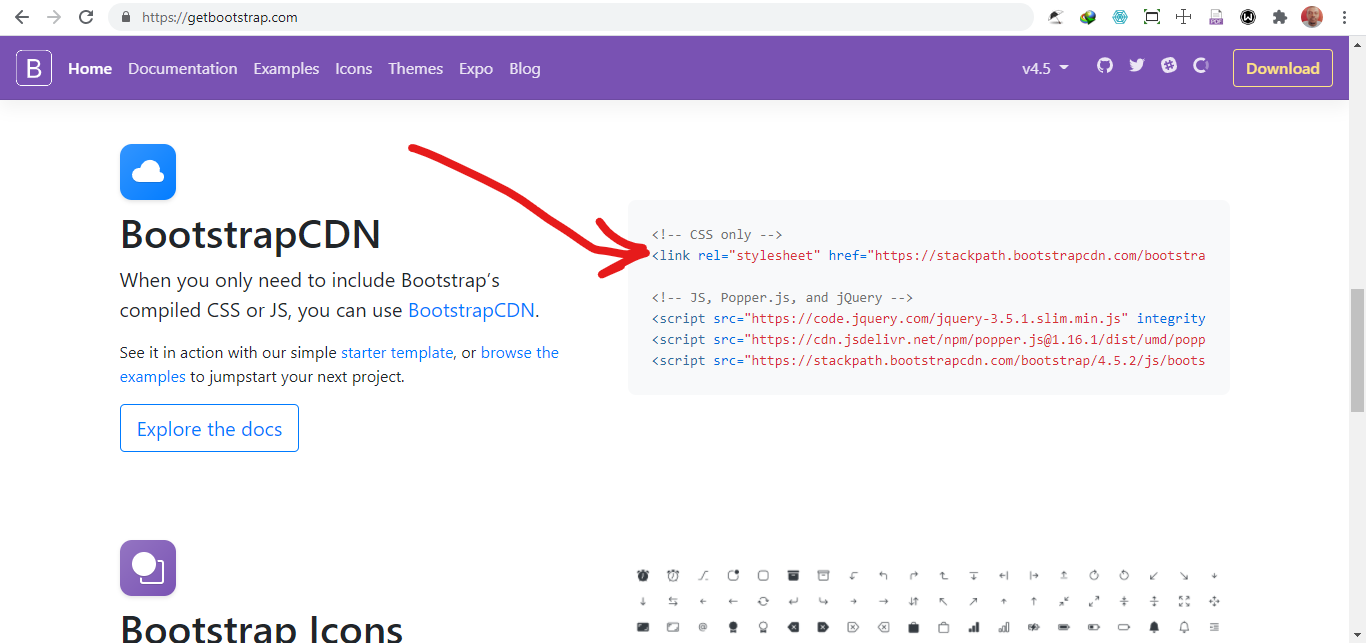Click the jquery-3.5.1.slim.min.js script line

click(x=928, y=318)
